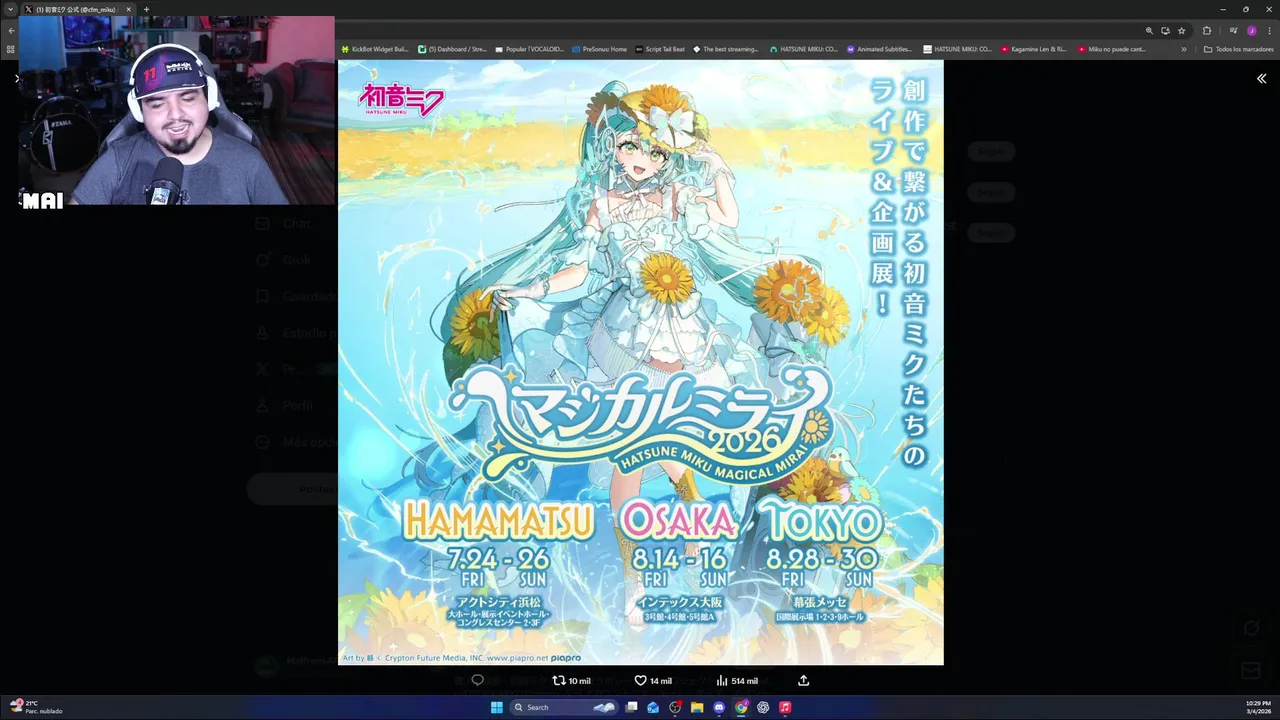The image size is (1280, 720).
Task: Collapse the side panel with double chevron
Action: tap(1261, 78)
